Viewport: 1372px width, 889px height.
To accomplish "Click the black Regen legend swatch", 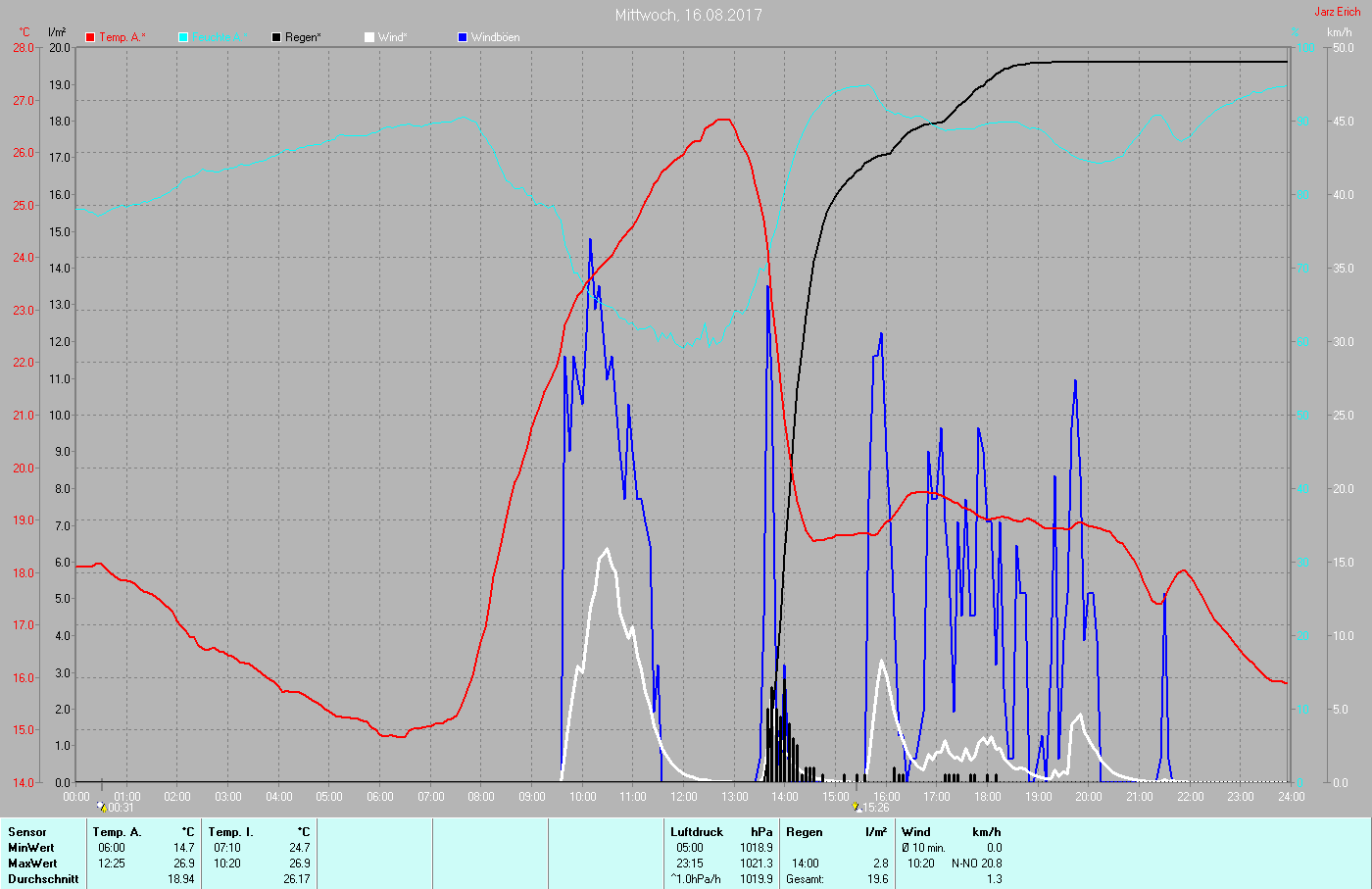I will point(276,37).
